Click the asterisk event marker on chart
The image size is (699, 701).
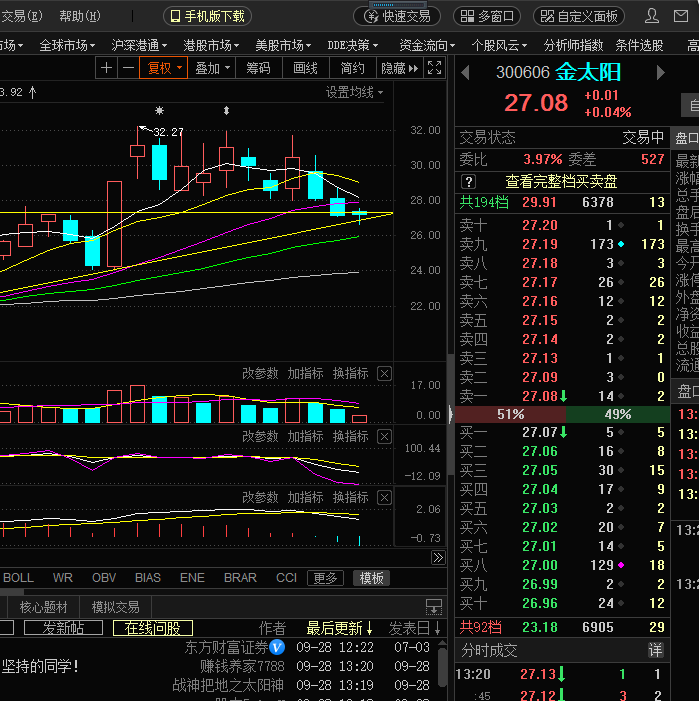[x=160, y=110]
